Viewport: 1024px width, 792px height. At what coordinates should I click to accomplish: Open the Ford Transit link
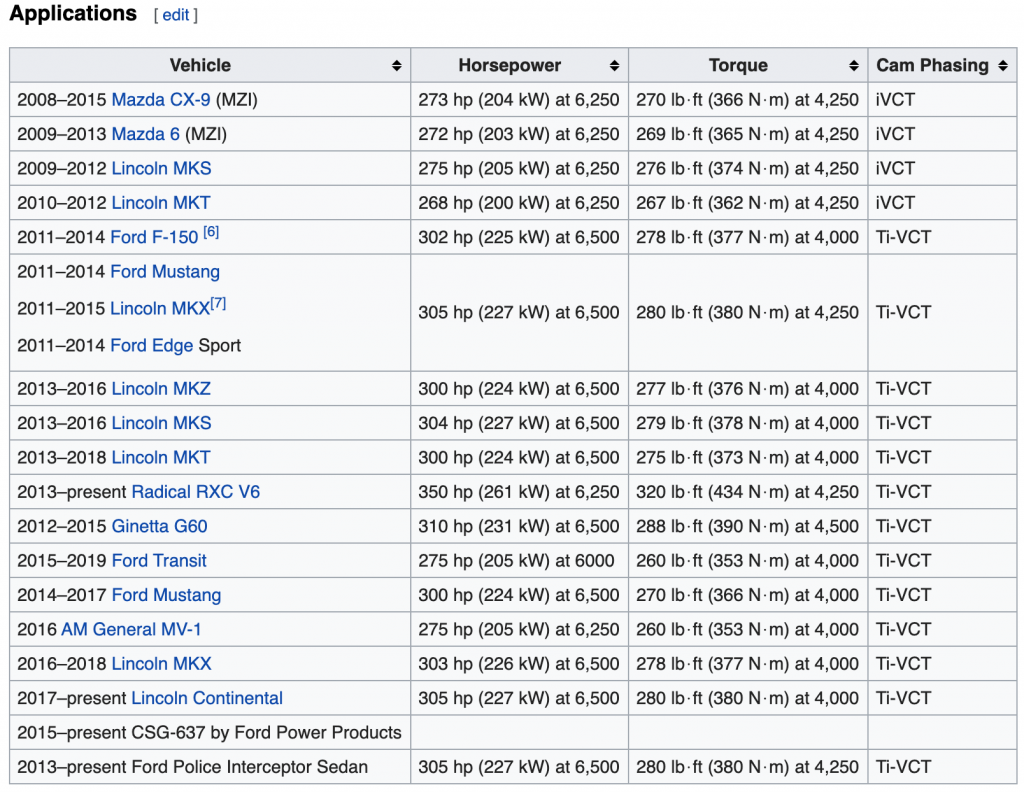click(159, 561)
